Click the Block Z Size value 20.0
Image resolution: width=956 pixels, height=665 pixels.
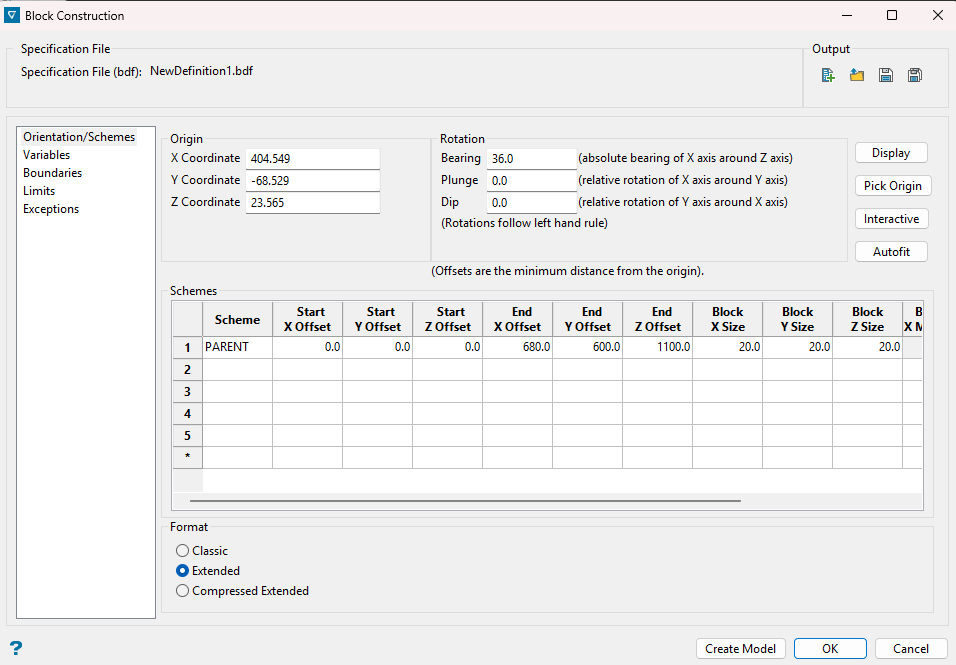pyautogui.click(x=868, y=347)
